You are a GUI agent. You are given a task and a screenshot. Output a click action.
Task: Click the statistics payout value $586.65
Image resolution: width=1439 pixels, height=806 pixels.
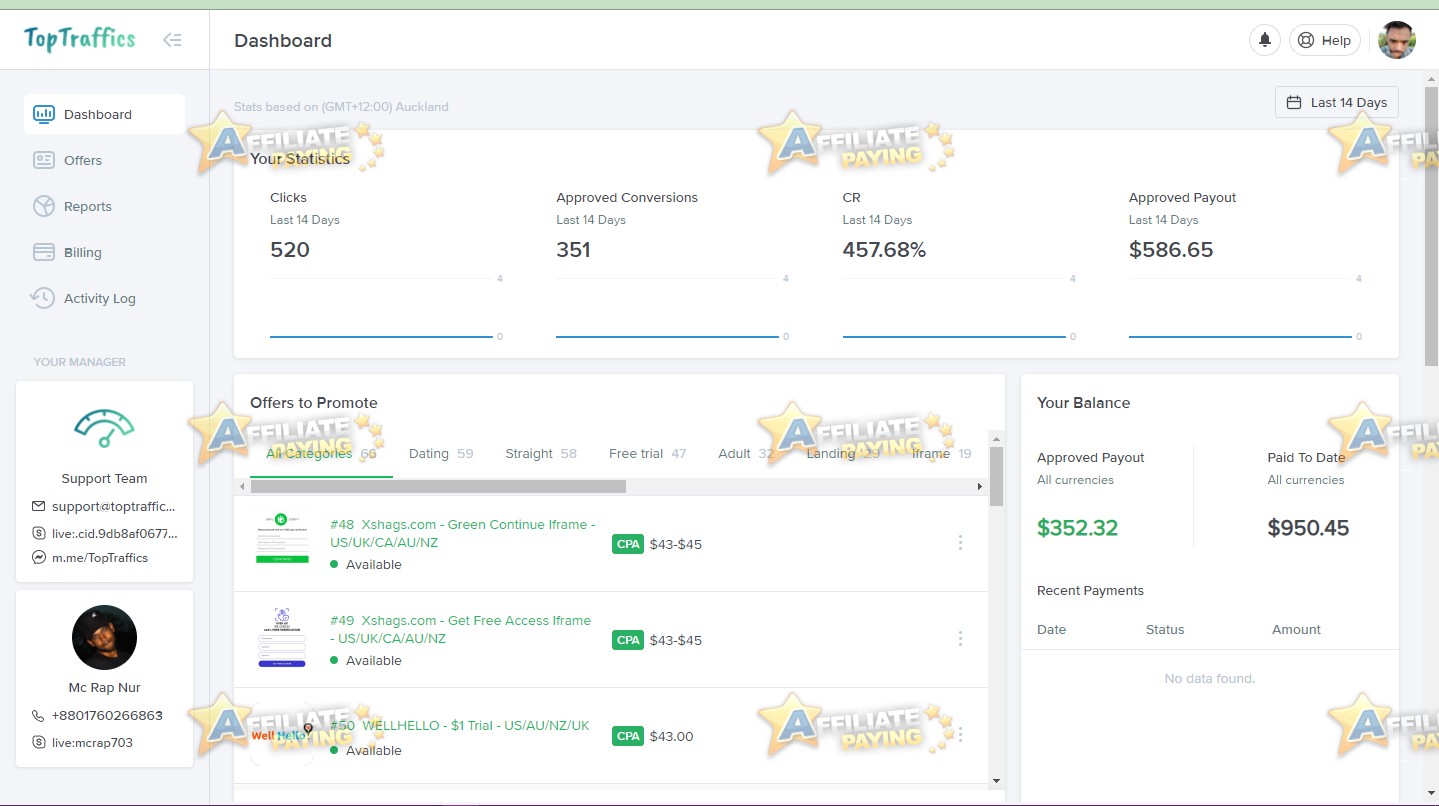1171,250
